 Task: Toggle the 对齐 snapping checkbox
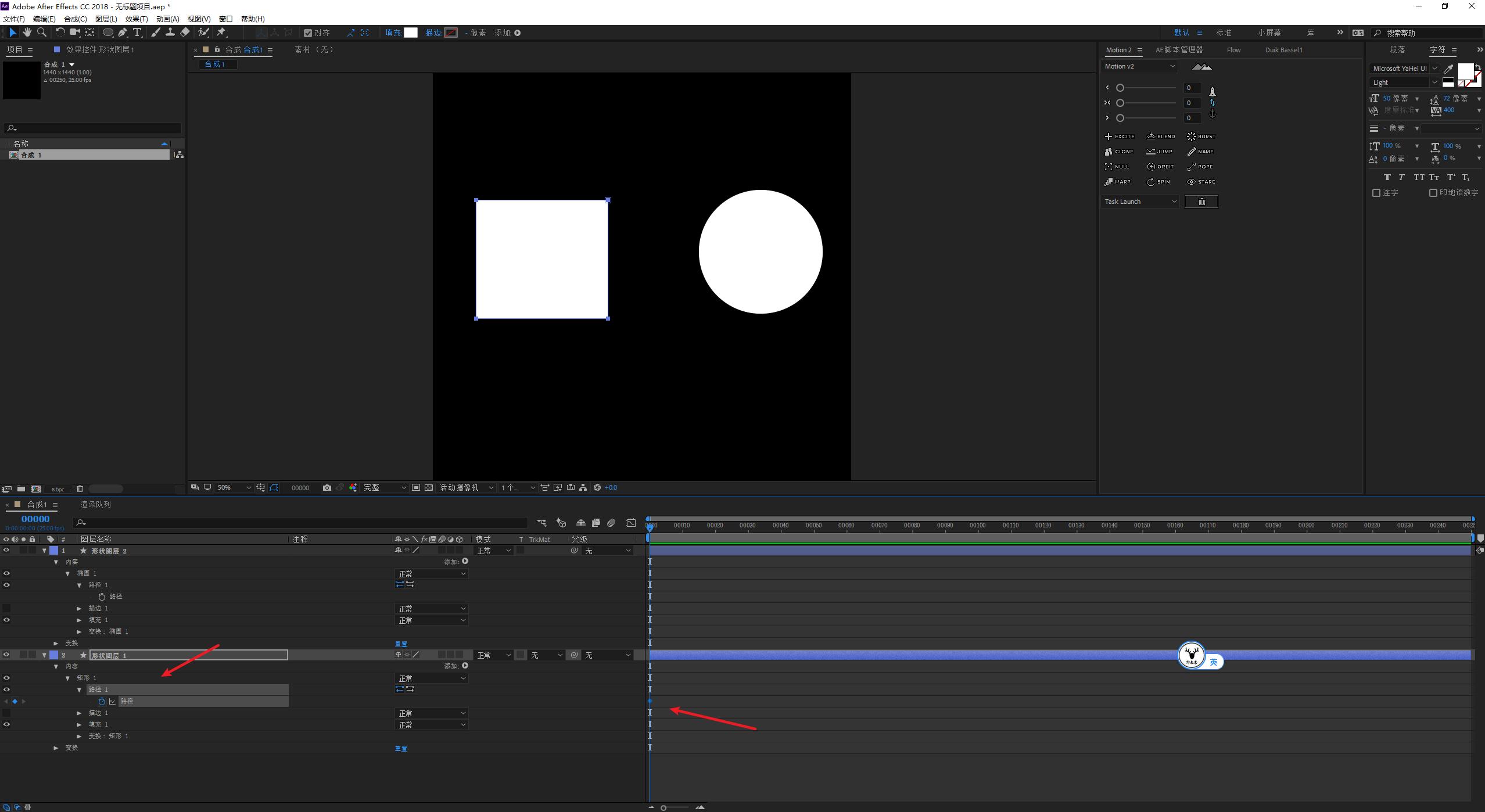coord(308,33)
